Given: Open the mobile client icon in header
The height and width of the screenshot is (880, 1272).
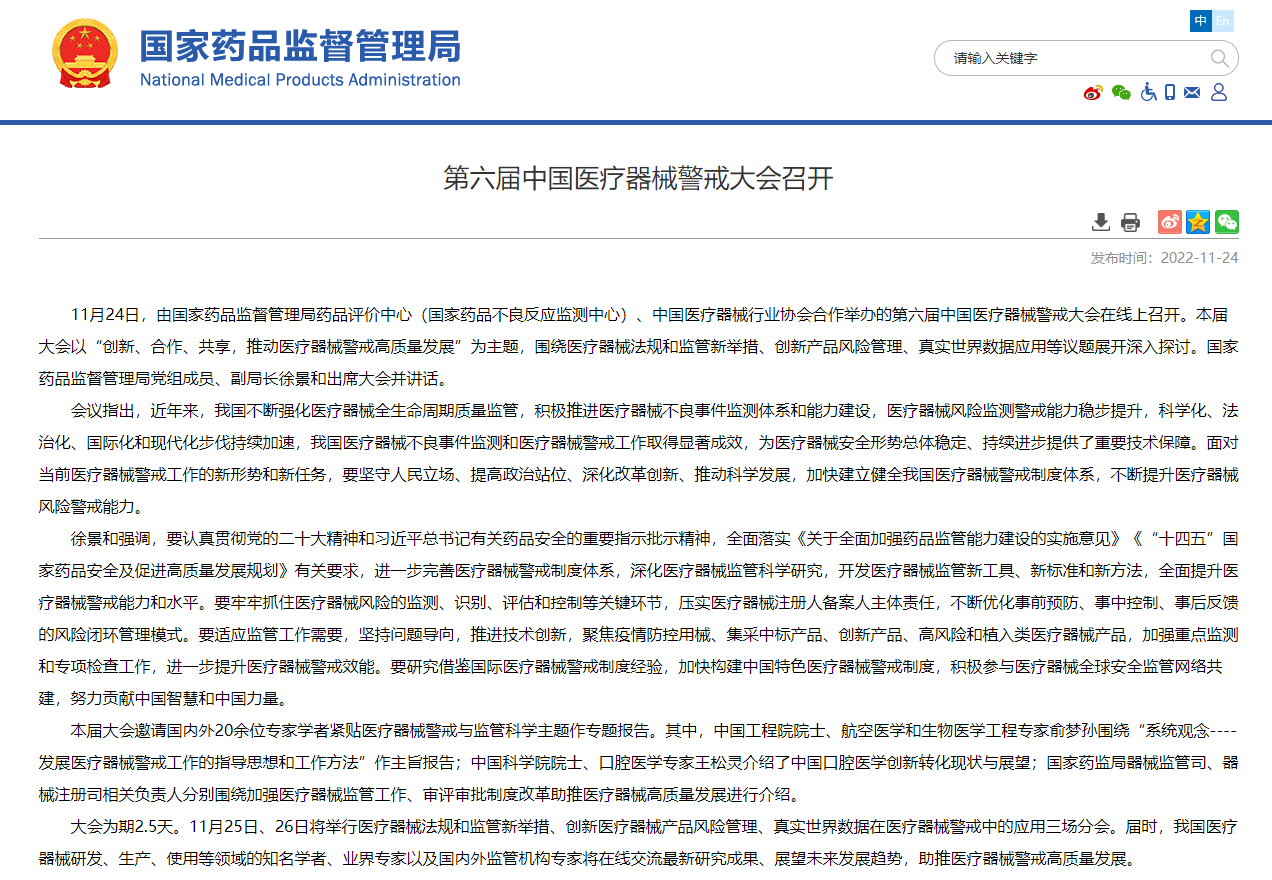Looking at the screenshot, I should coord(1169,92).
